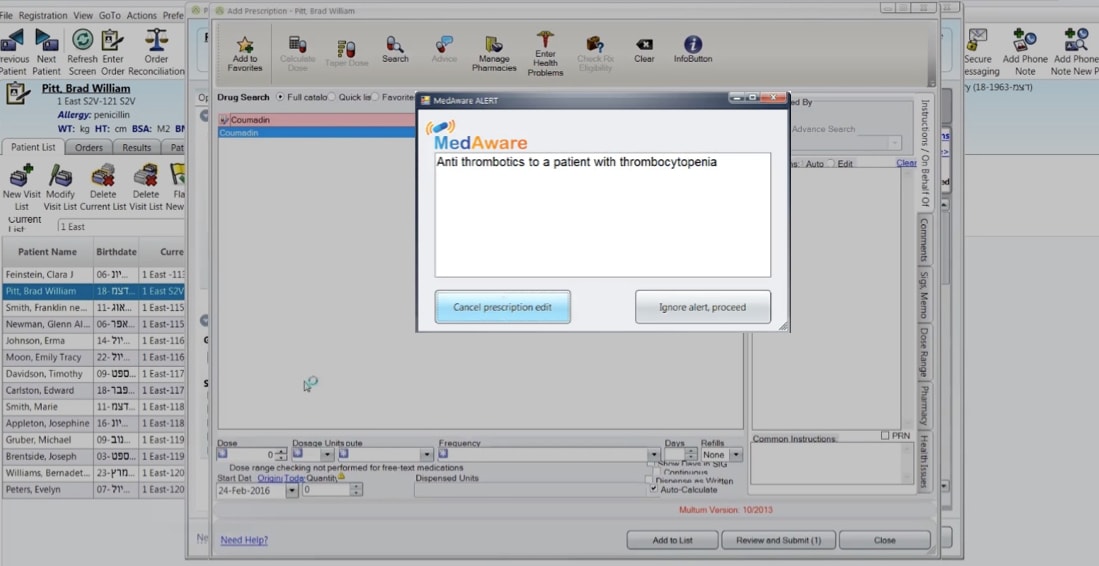Open the Frequency dropdown
Viewport: 1099px width, 566px height.
(654, 455)
